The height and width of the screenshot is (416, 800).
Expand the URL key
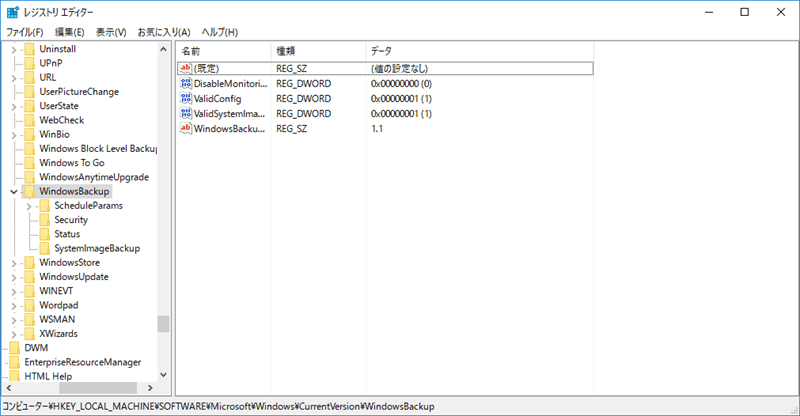pos(14,78)
